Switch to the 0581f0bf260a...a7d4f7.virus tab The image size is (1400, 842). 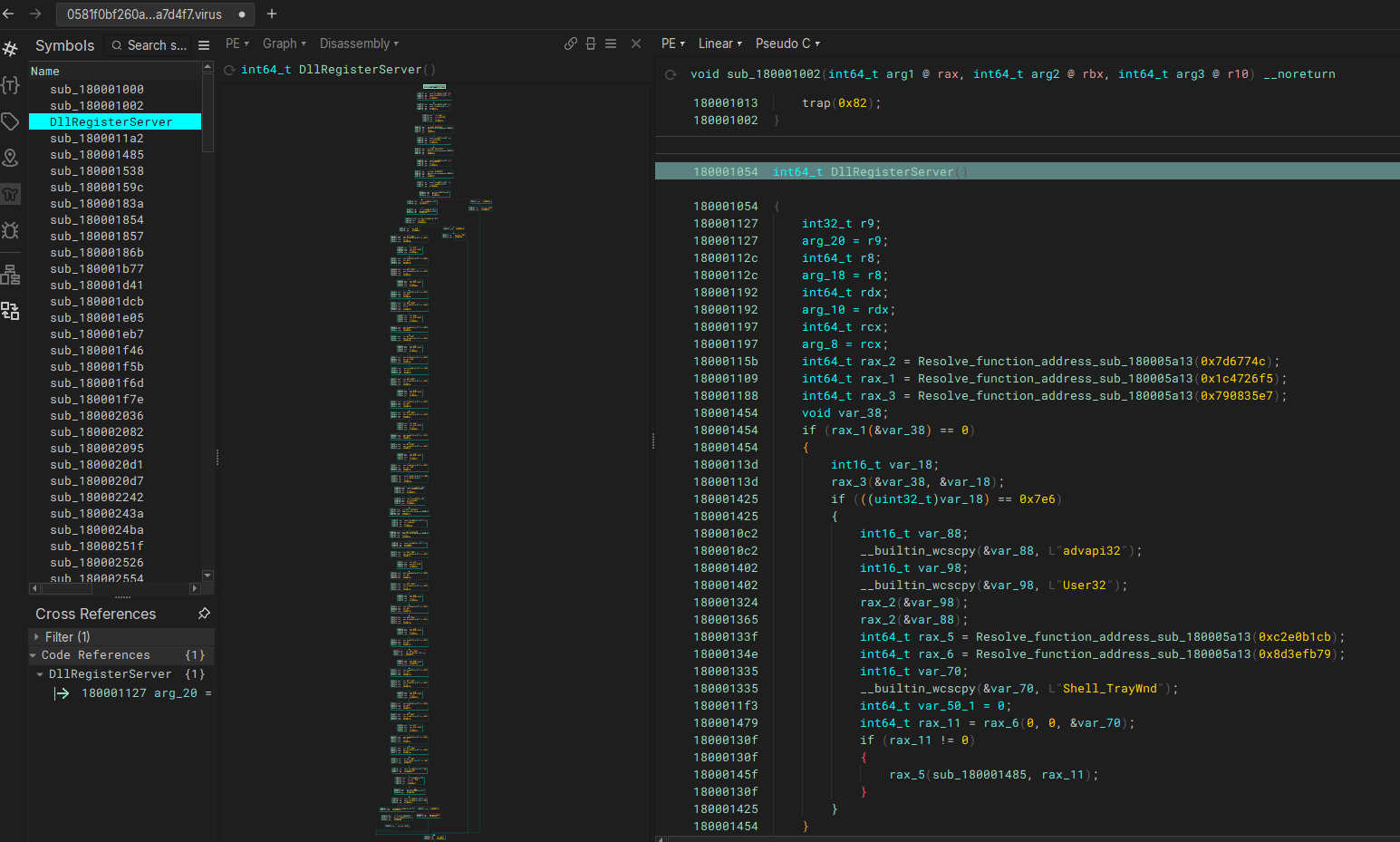pos(155,15)
